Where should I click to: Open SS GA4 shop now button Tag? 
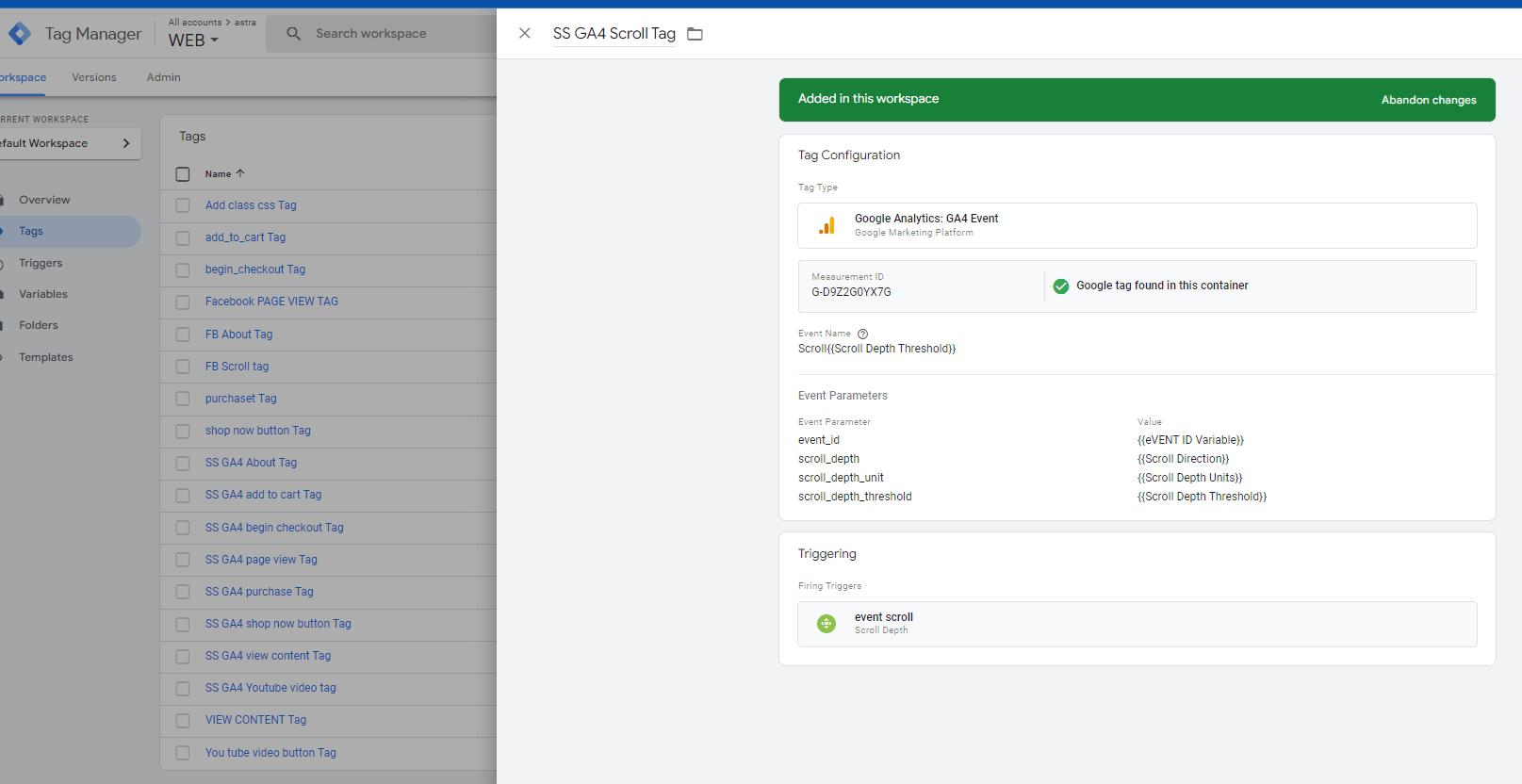pyautogui.click(x=278, y=624)
